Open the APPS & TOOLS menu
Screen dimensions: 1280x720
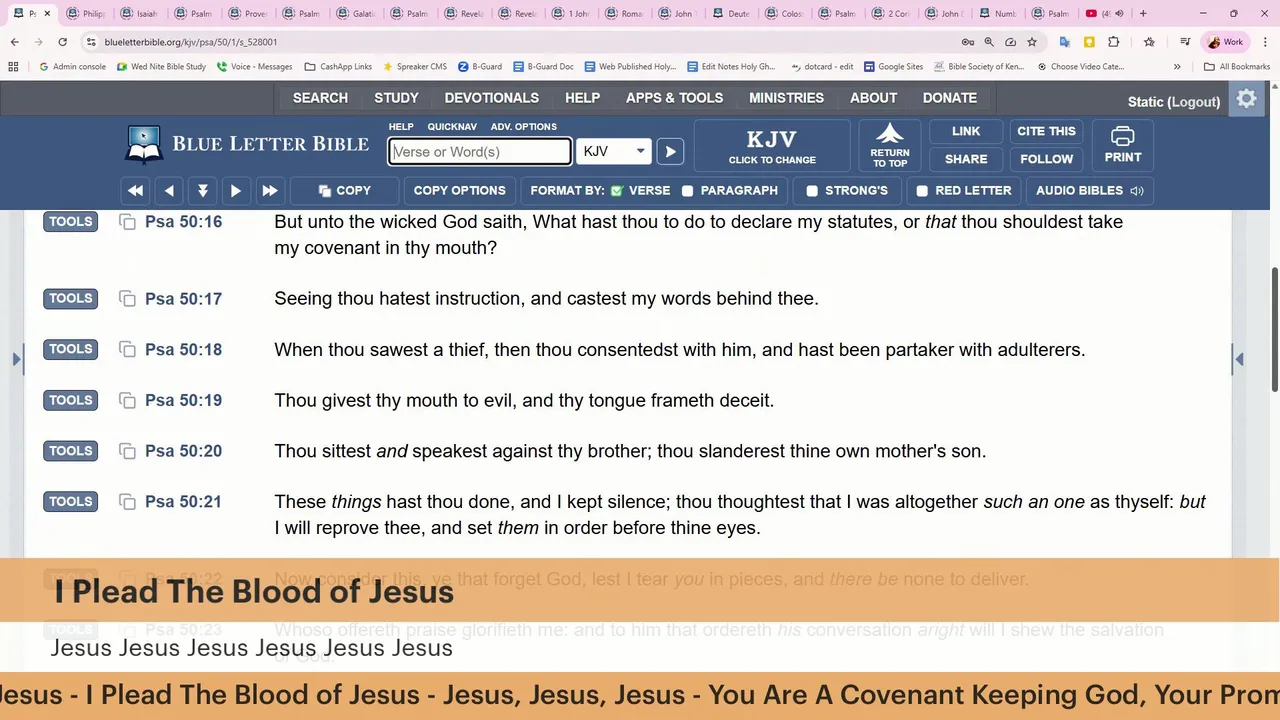click(674, 98)
